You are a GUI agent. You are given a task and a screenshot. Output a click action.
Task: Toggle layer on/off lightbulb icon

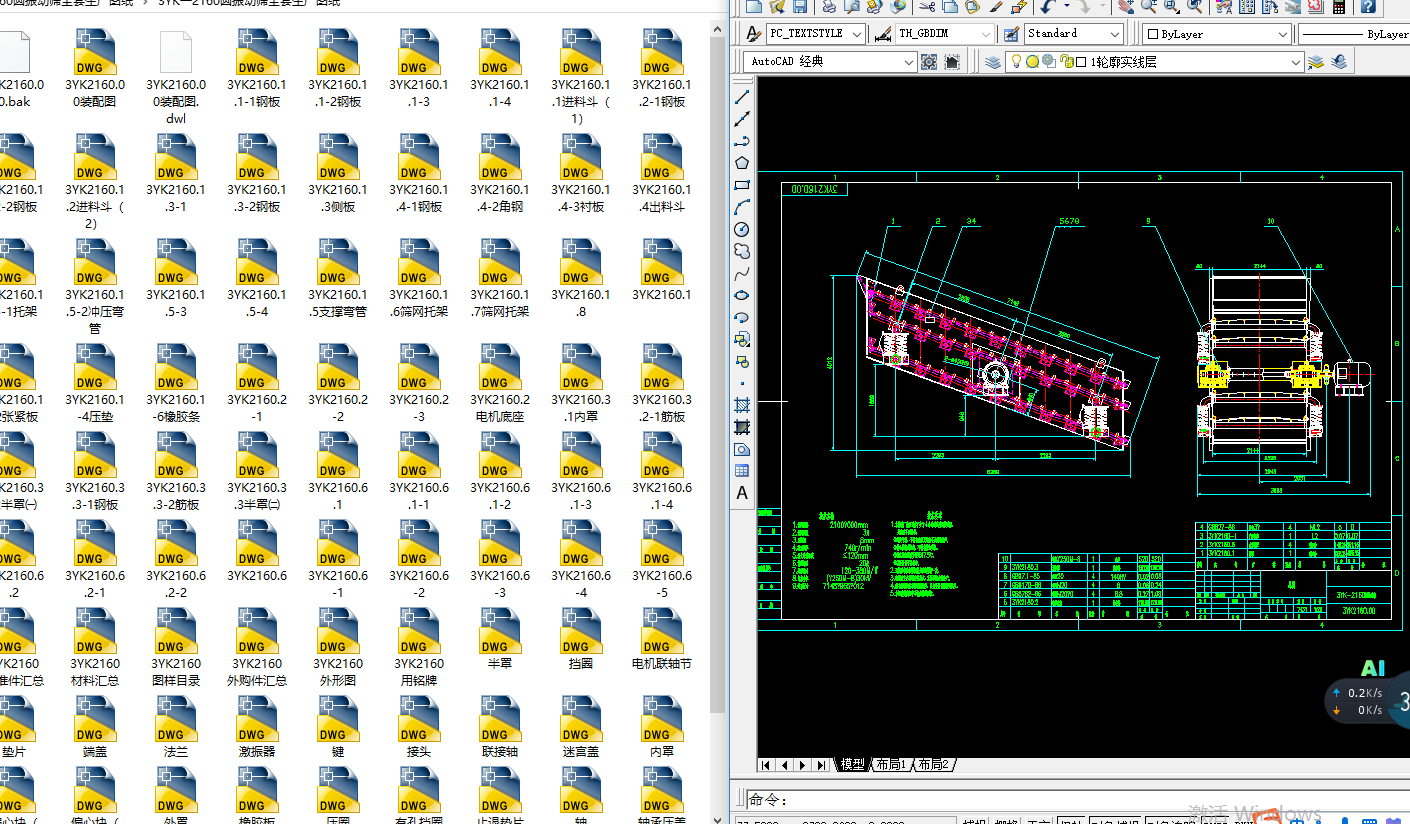[1016, 62]
